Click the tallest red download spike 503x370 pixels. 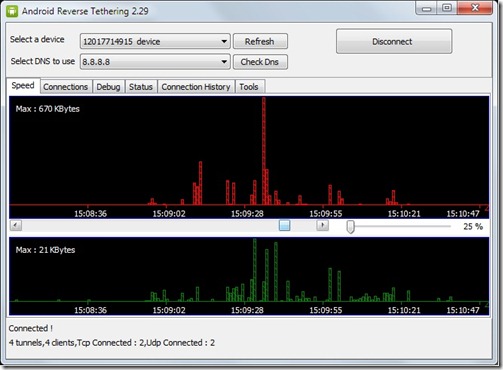[264, 151]
